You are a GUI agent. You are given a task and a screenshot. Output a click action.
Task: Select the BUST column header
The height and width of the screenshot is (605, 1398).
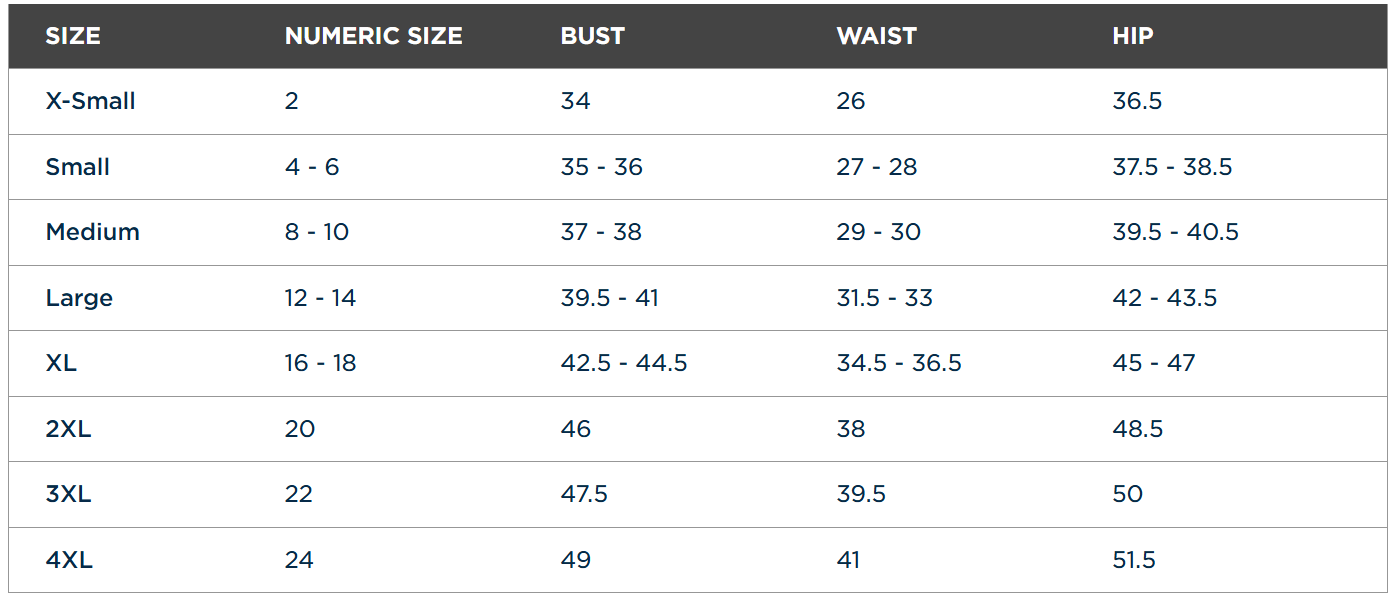point(592,36)
